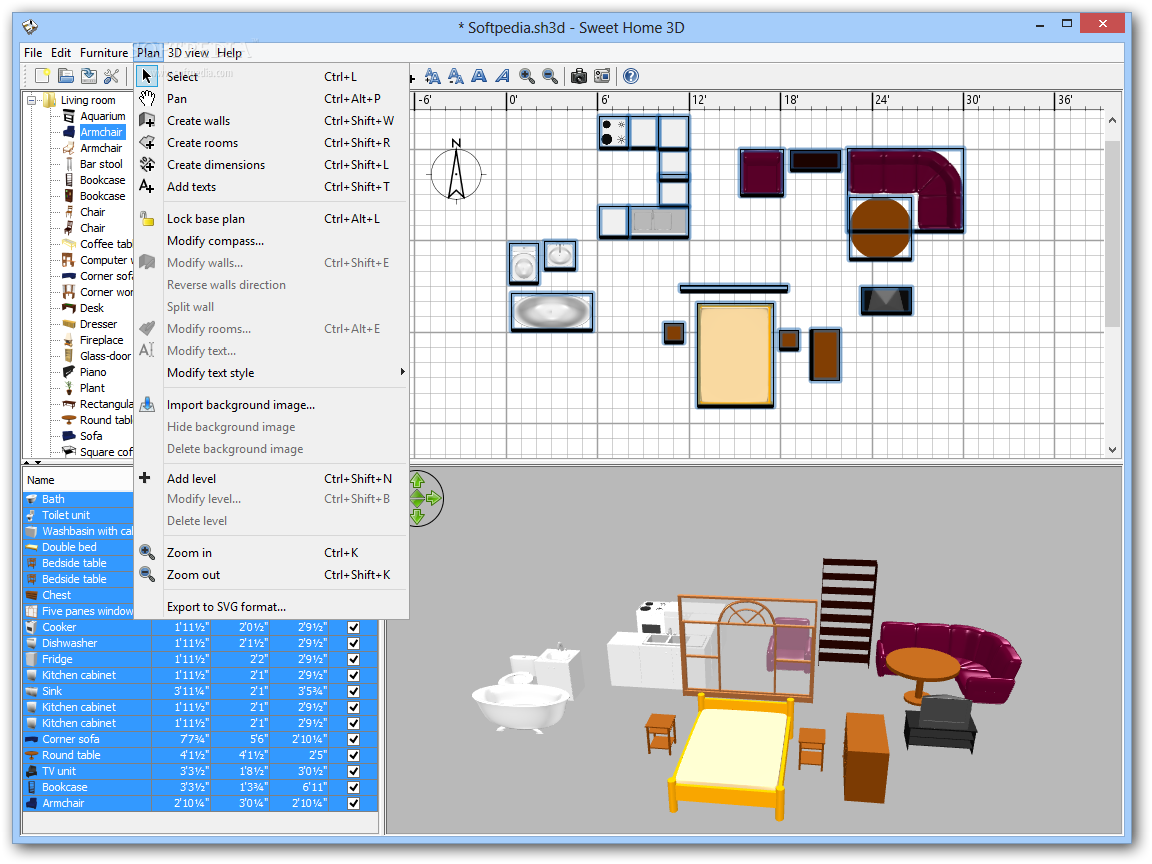Click the Create walls menu icon
Screen dimensions: 1152x864
tap(147, 120)
